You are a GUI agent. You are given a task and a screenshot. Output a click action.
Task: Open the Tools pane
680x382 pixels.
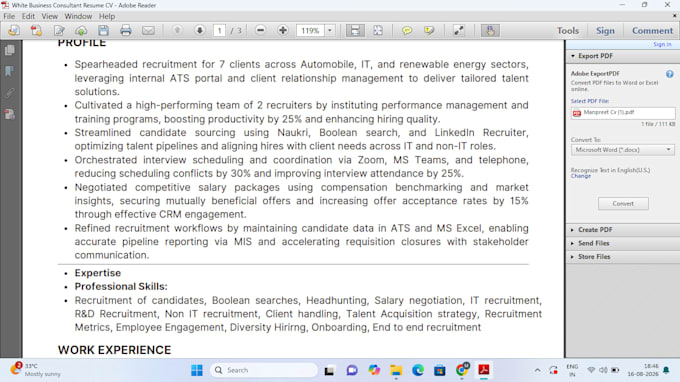(568, 31)
